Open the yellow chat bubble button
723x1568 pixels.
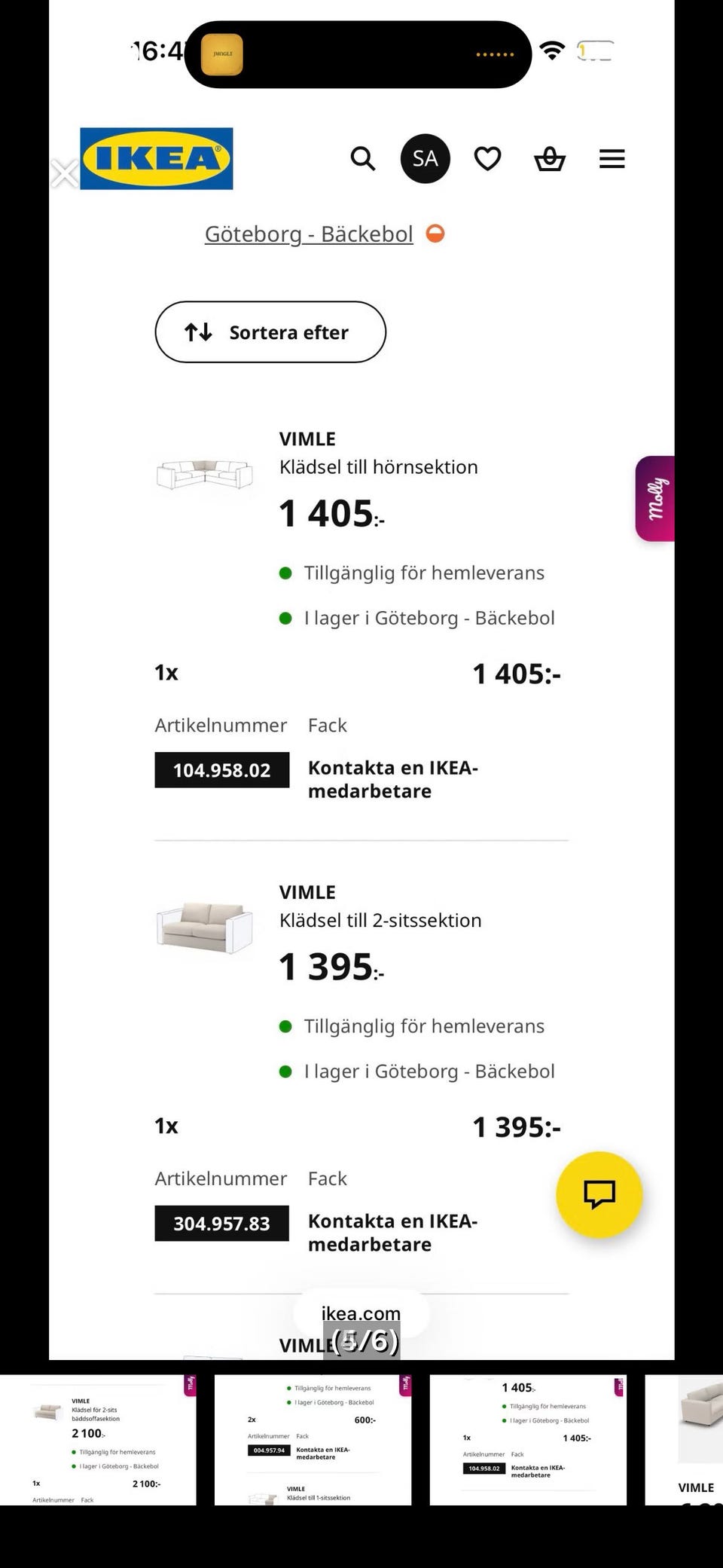[599, 1194]
